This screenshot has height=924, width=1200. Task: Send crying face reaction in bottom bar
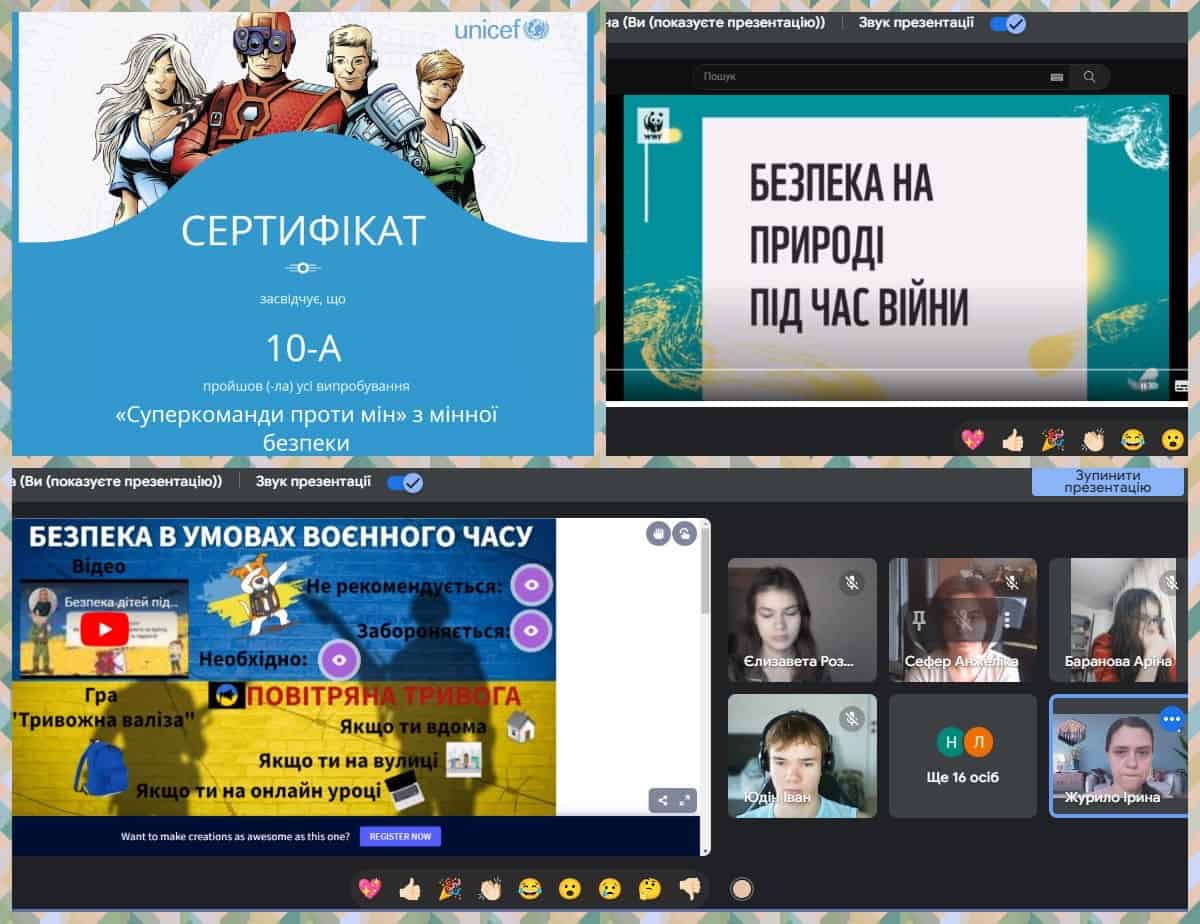coord(610,888)
